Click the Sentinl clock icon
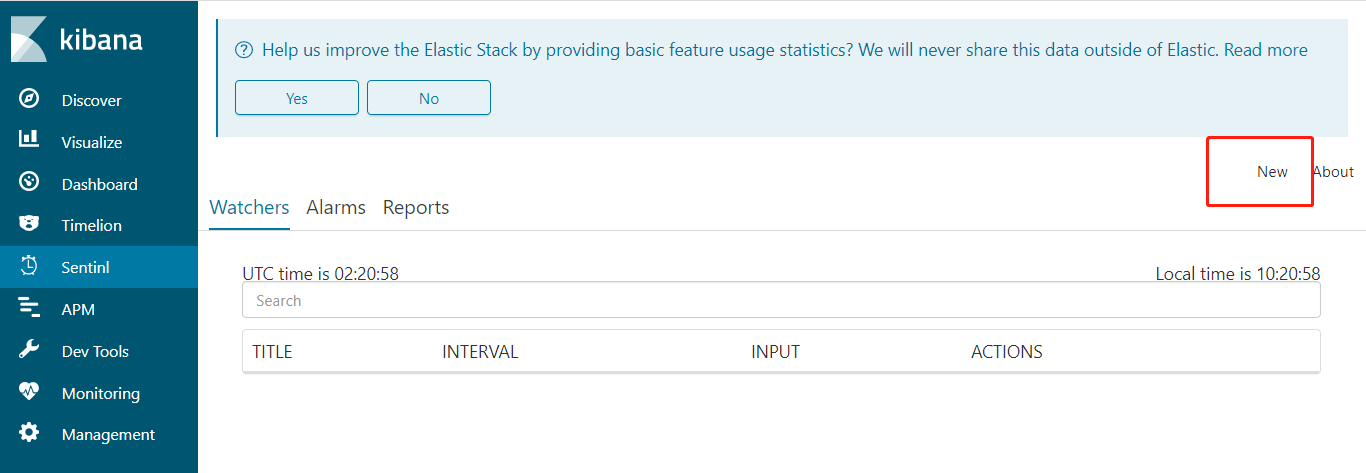This screenshot has width=1366, height=473. click(x=29, y=266)
